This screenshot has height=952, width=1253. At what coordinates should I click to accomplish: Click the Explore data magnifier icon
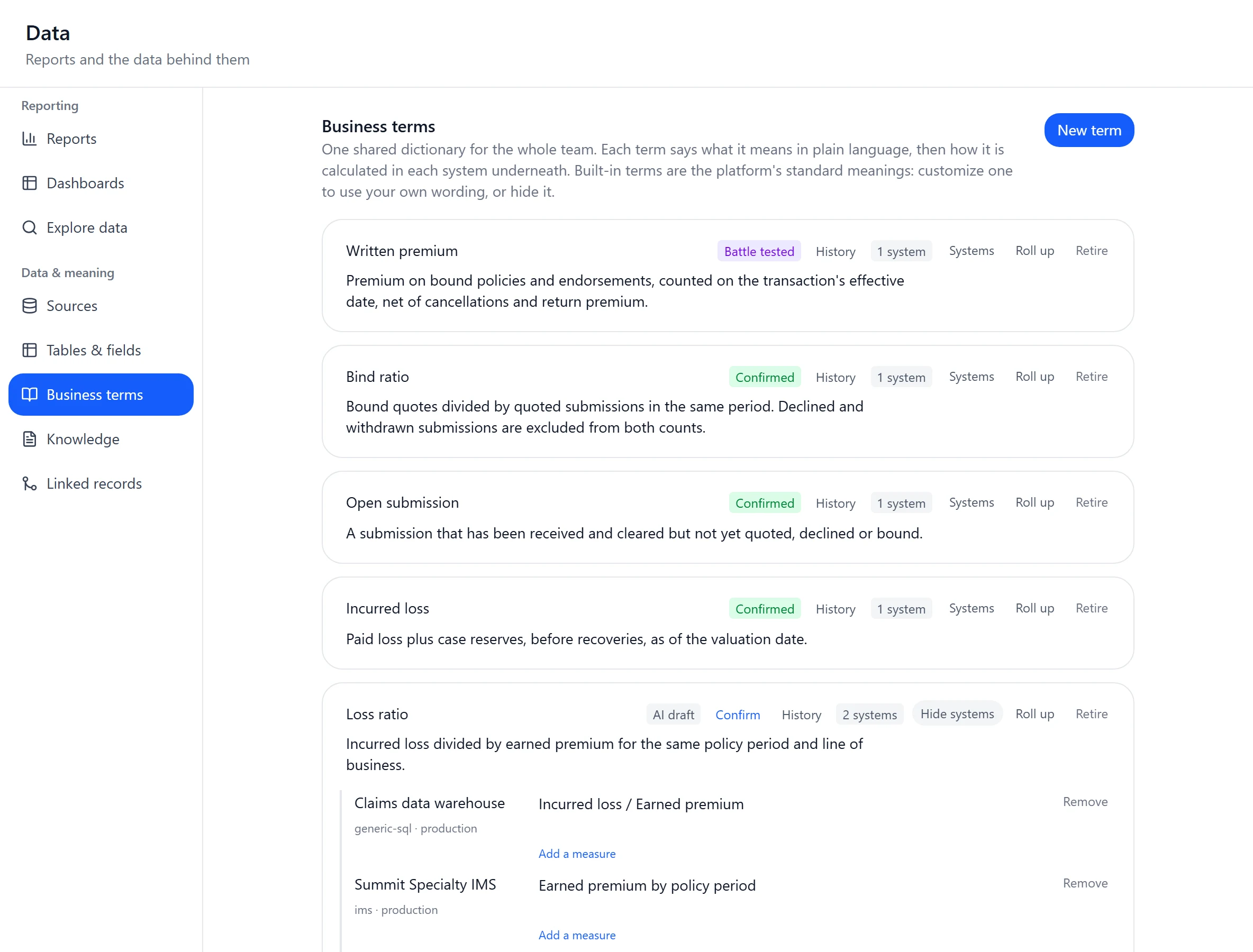tap(30, 227)
